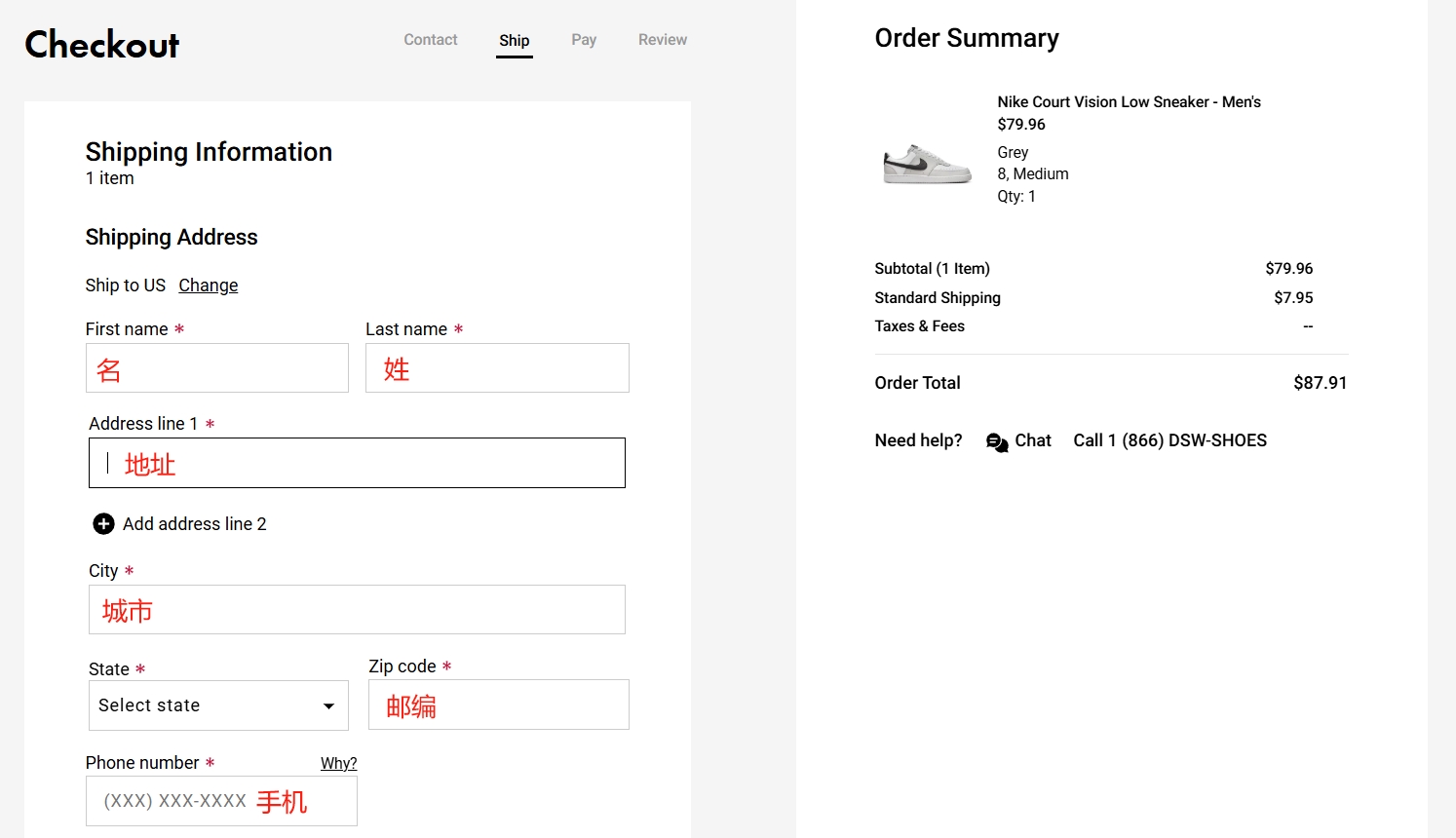Click the Why? link near phone number

(x=338, y=764)
